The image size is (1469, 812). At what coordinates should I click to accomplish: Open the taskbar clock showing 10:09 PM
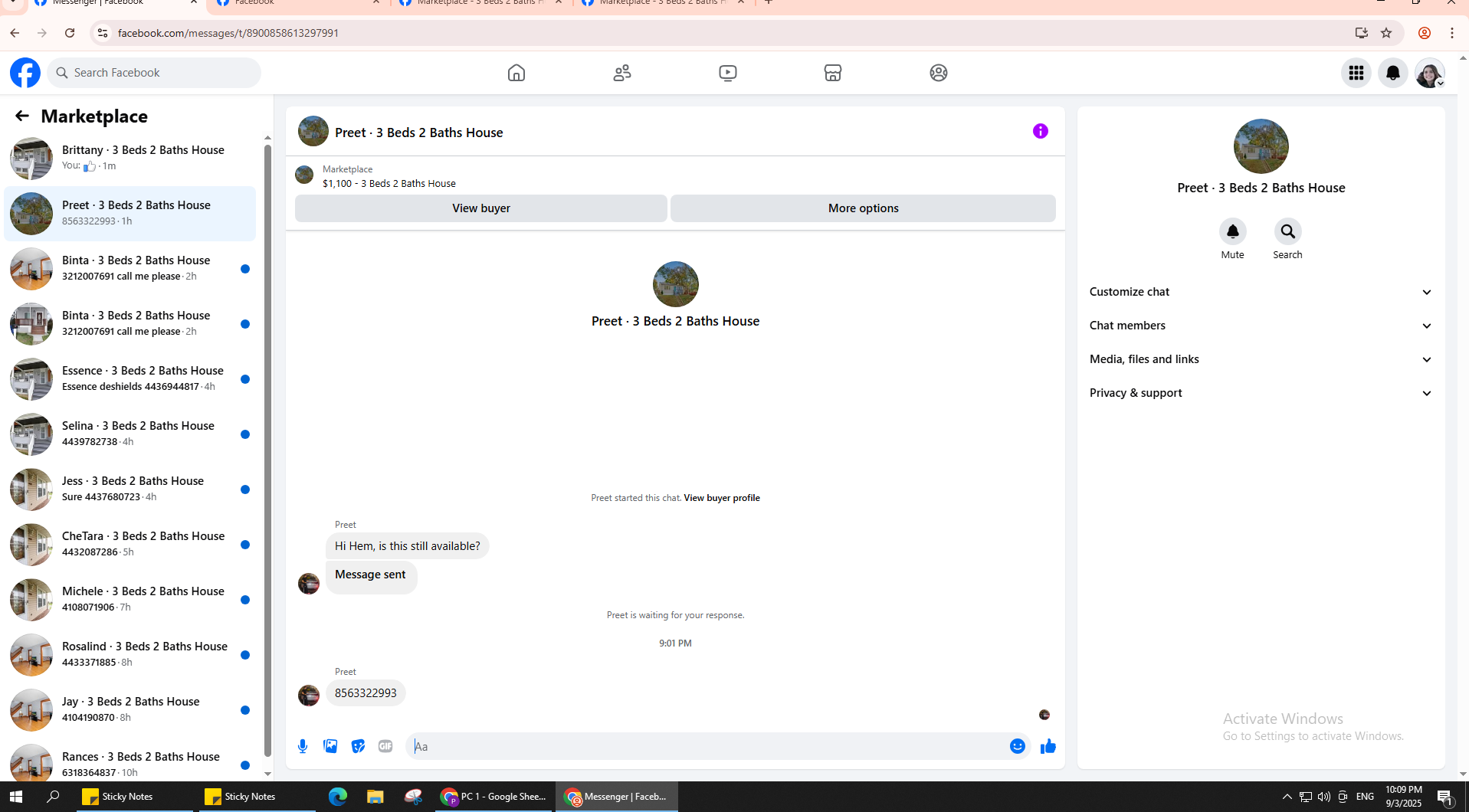point(1403,797)
